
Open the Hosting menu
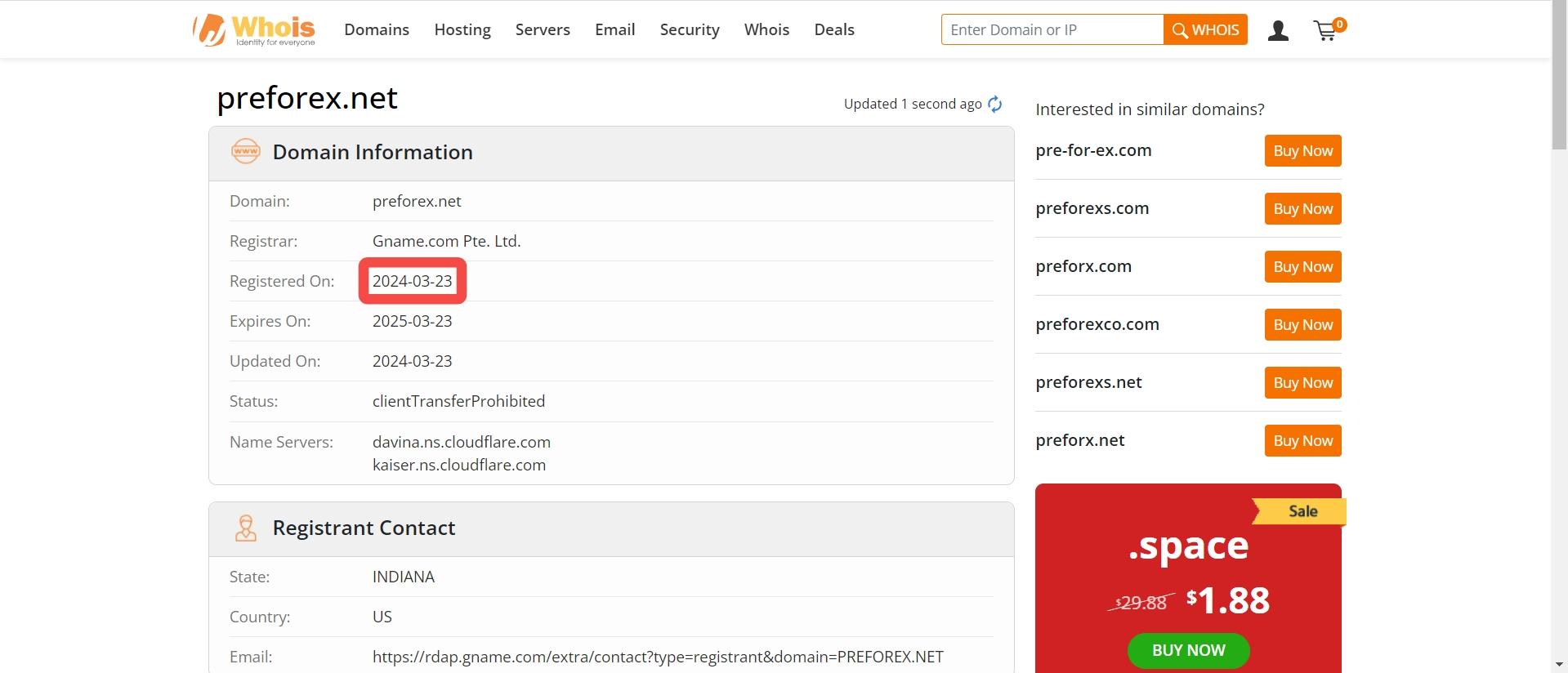[462, 29]
